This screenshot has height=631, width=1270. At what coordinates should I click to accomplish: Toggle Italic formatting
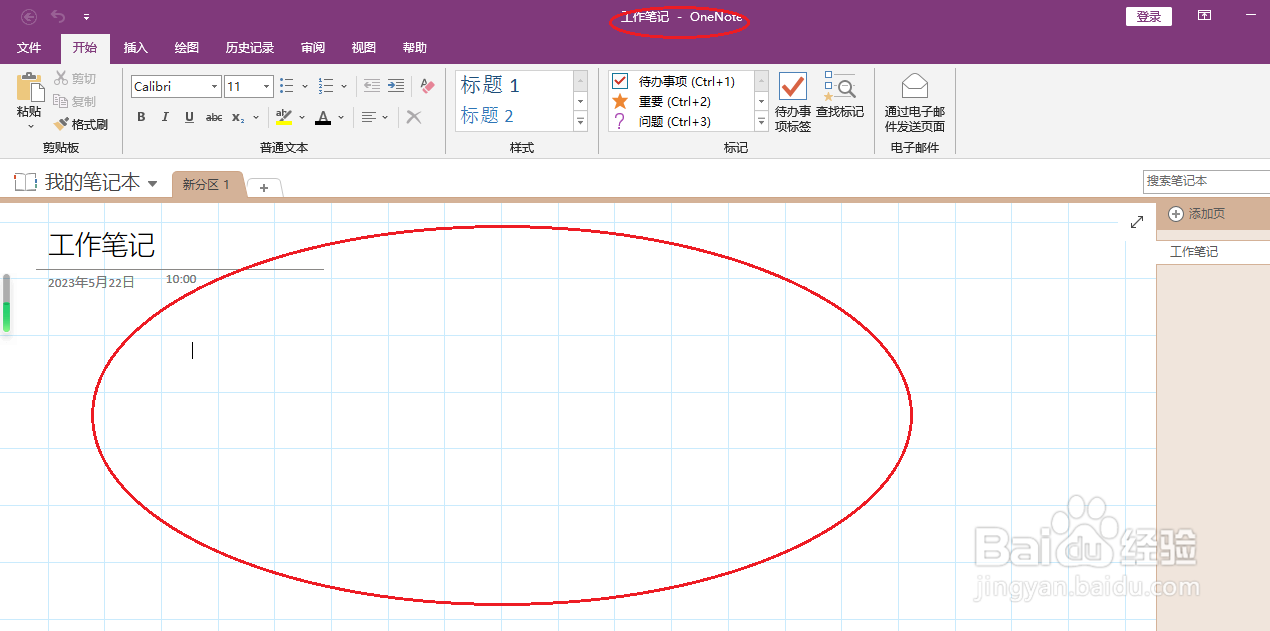point(165,117)
